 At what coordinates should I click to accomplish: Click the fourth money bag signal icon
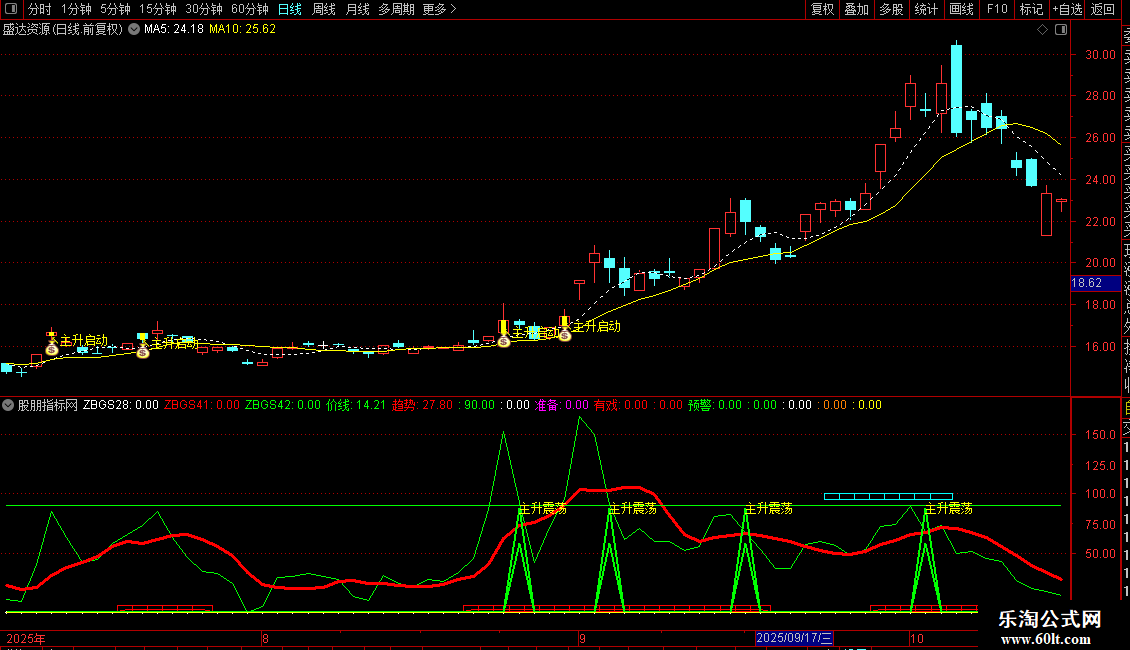click(x=565, y=335)
